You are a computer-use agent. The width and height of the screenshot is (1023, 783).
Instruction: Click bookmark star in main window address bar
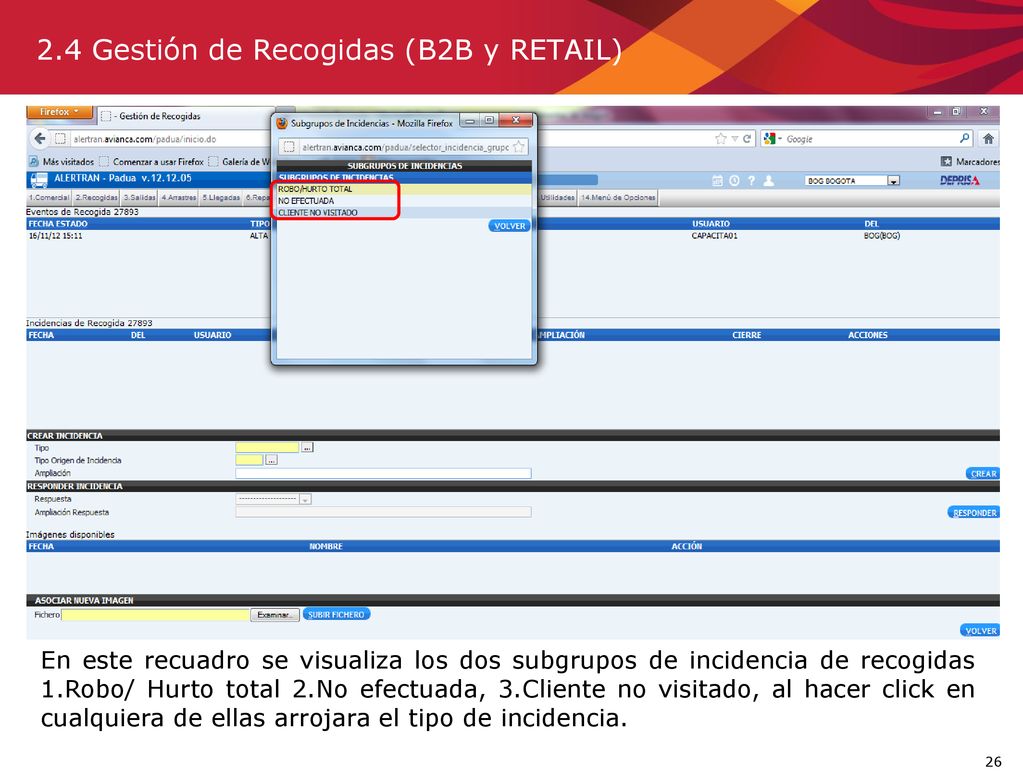click(x=720, y=139)
